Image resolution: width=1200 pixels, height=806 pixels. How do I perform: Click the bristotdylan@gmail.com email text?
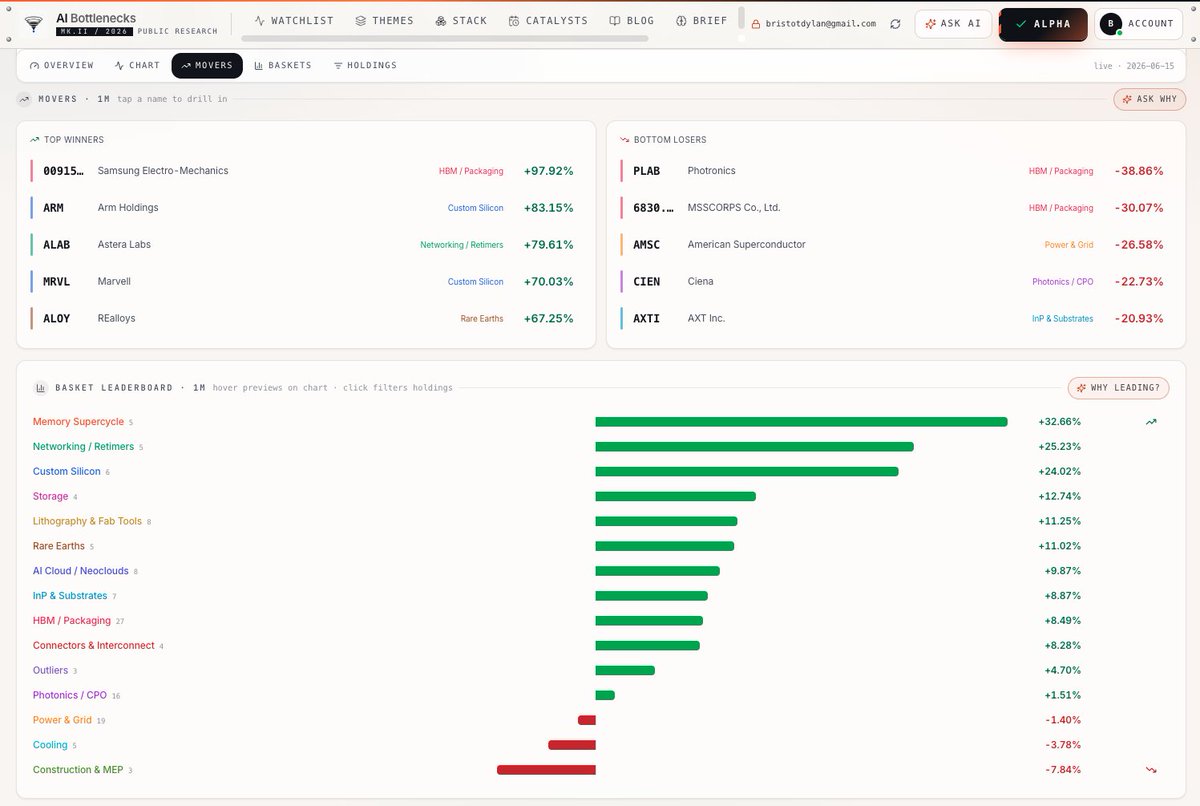[821, 24]
